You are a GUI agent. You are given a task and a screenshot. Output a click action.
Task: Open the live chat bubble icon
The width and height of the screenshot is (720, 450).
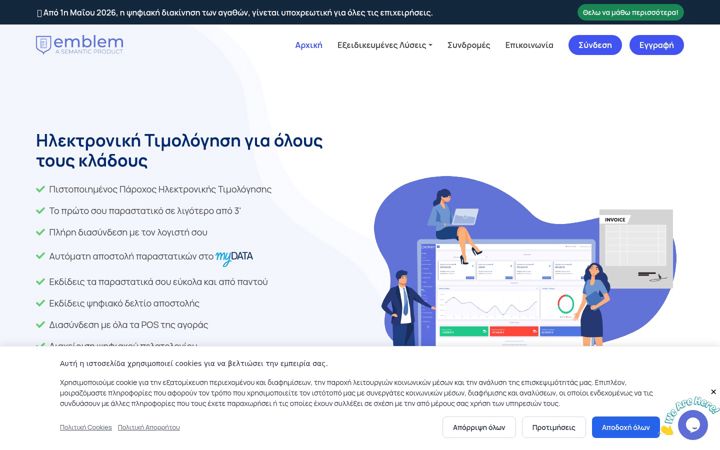pos(692,425)
